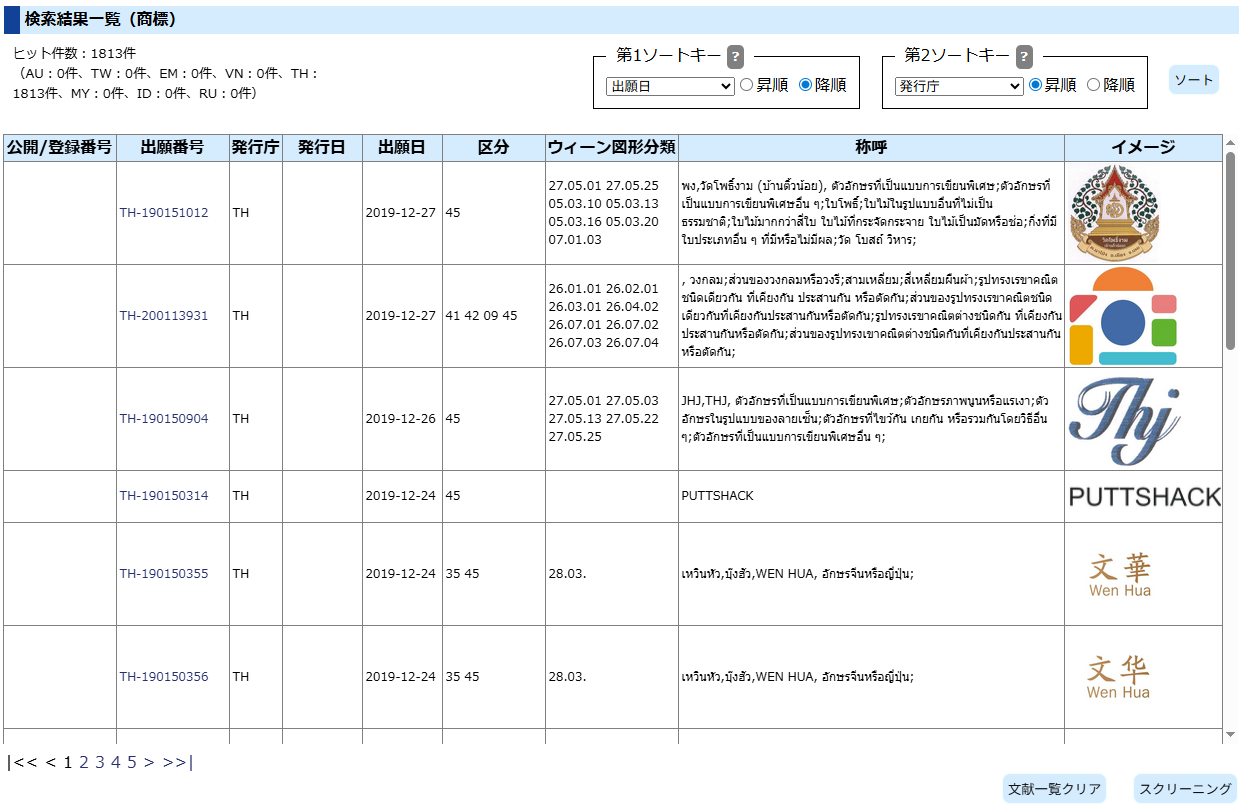The width and height of the screenshot is (1241, 809).
Task: Click the スクリーニング button
Action: pos(1185,789)
